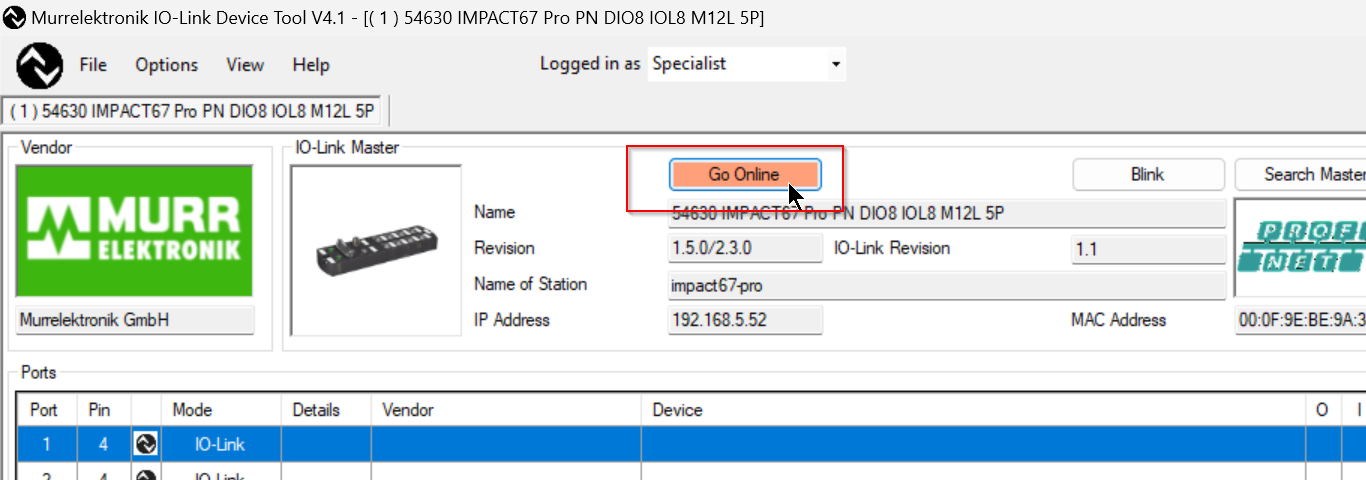The image size is (1366, 480).
Task: Click the IO-Link Revision field 1.1
Action: 1148,249
